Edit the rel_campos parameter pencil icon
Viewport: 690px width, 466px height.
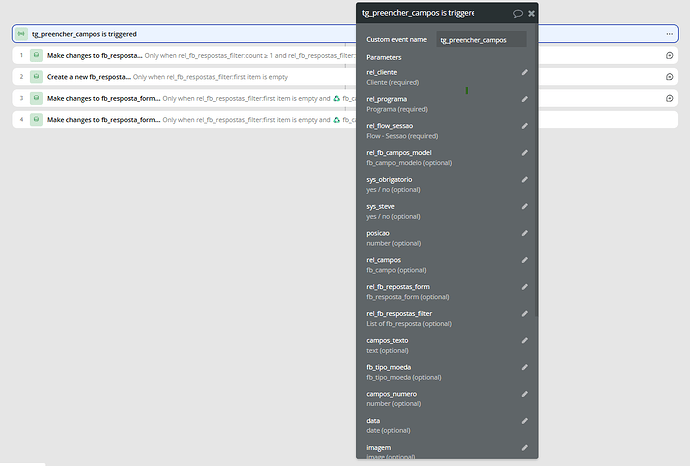pos(525,260)
